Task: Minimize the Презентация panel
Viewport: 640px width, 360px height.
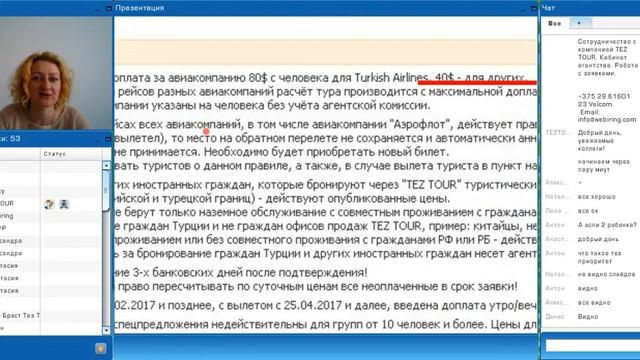Action: pyautogui.click(x=524, y=8)
